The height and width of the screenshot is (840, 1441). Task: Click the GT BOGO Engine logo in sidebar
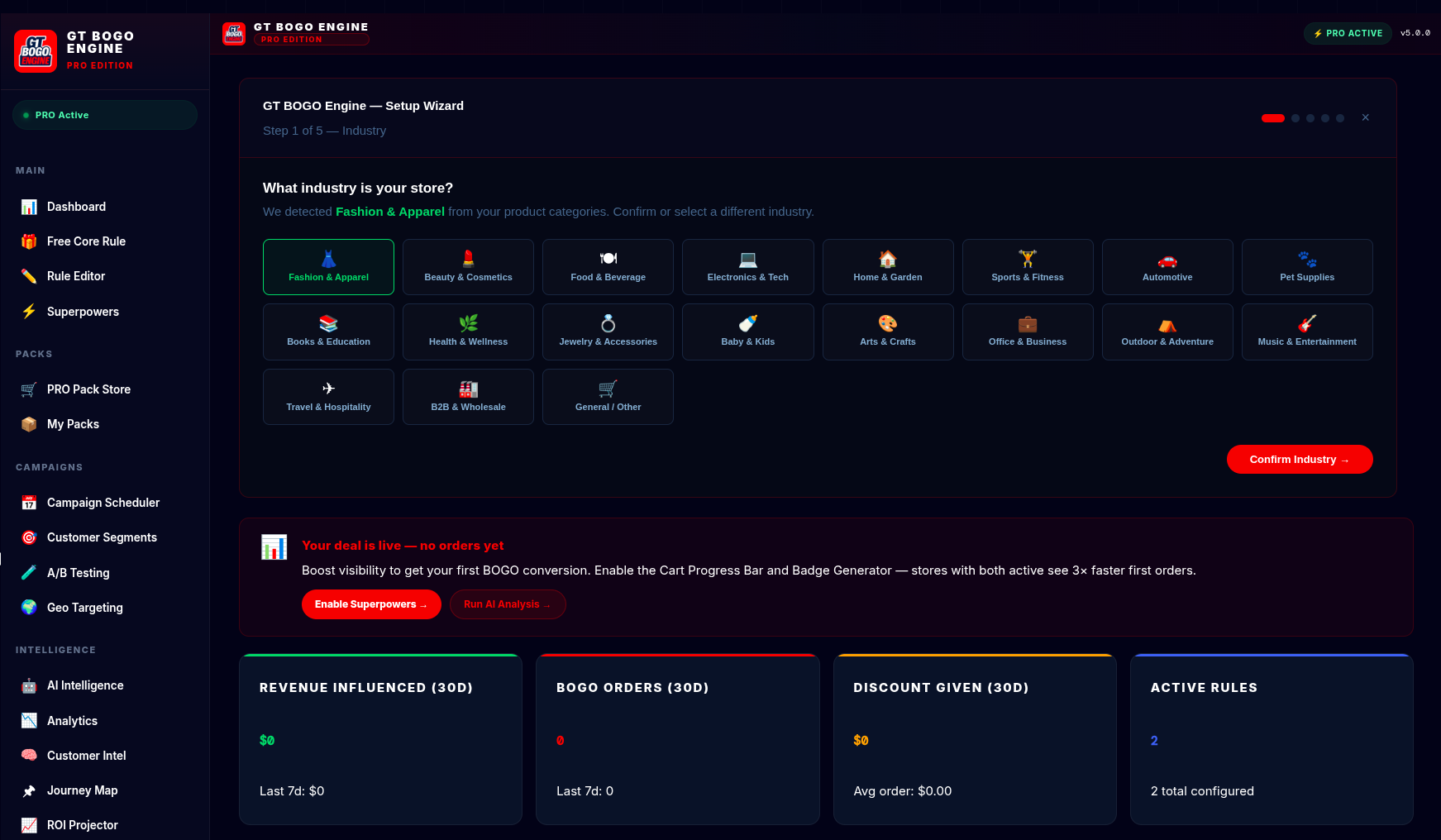[36, 51]
